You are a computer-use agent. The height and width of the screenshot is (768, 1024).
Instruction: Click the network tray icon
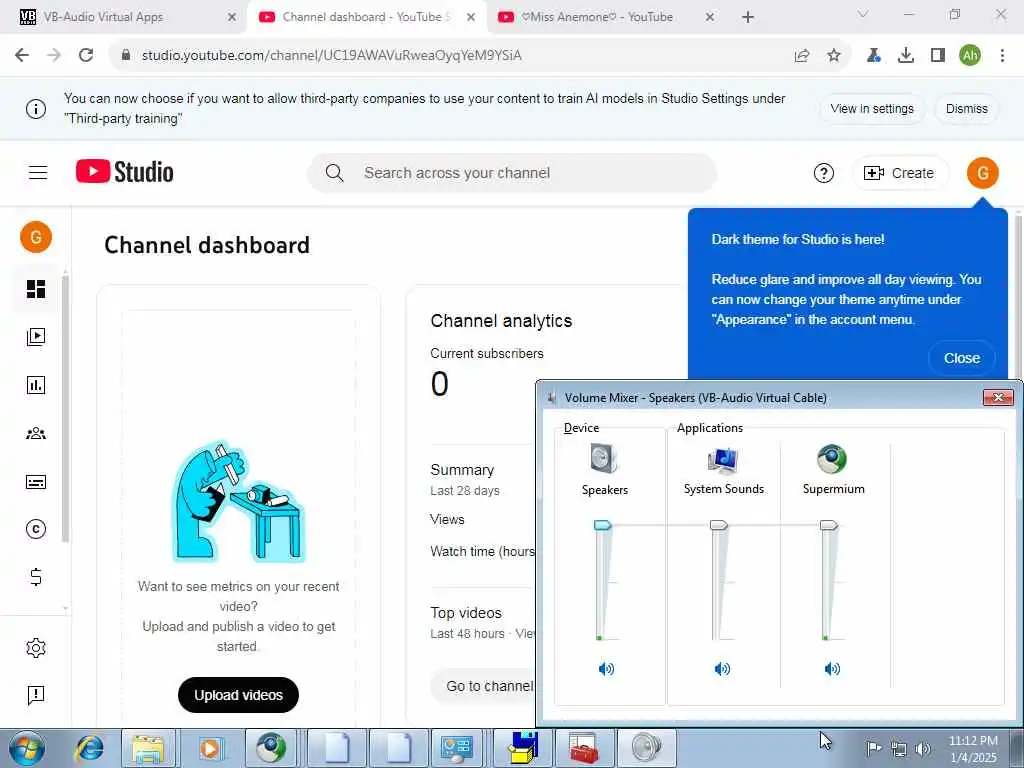(899, 748)
